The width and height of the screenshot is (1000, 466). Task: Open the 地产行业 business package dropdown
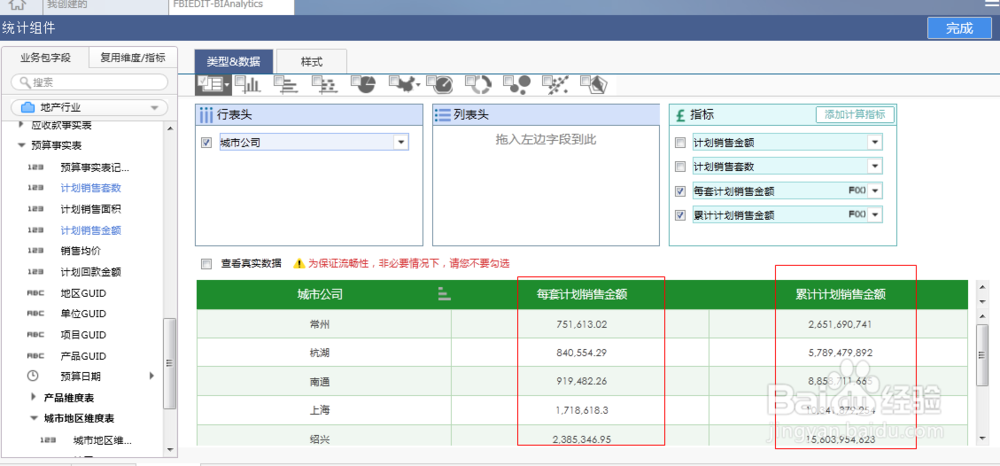click(89, 108)
